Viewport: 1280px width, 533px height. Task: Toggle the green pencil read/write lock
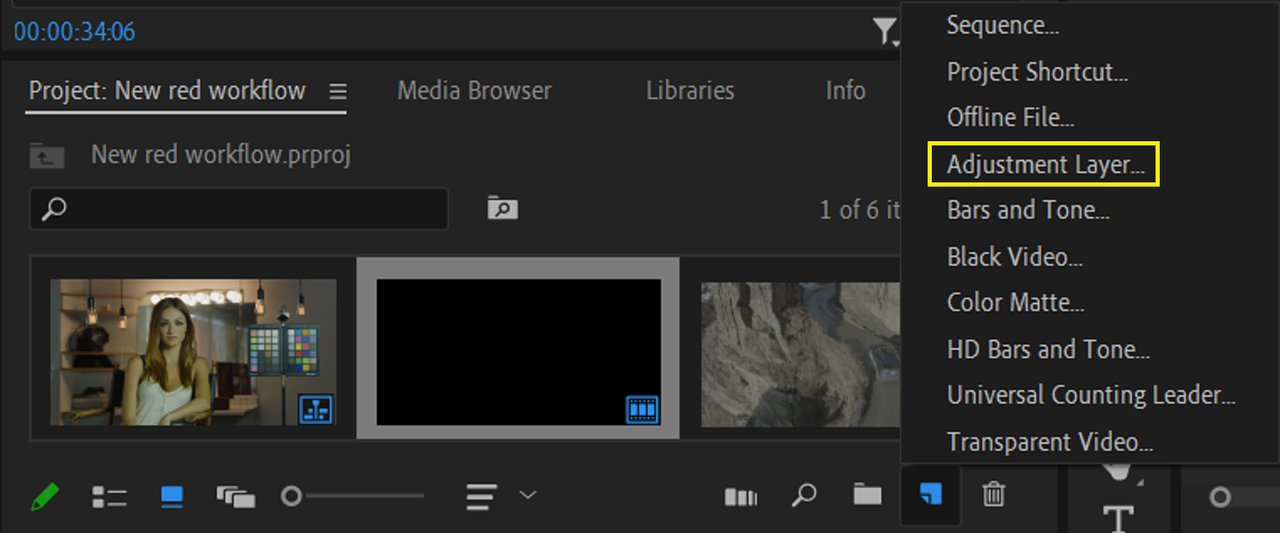tap(44, 496)
